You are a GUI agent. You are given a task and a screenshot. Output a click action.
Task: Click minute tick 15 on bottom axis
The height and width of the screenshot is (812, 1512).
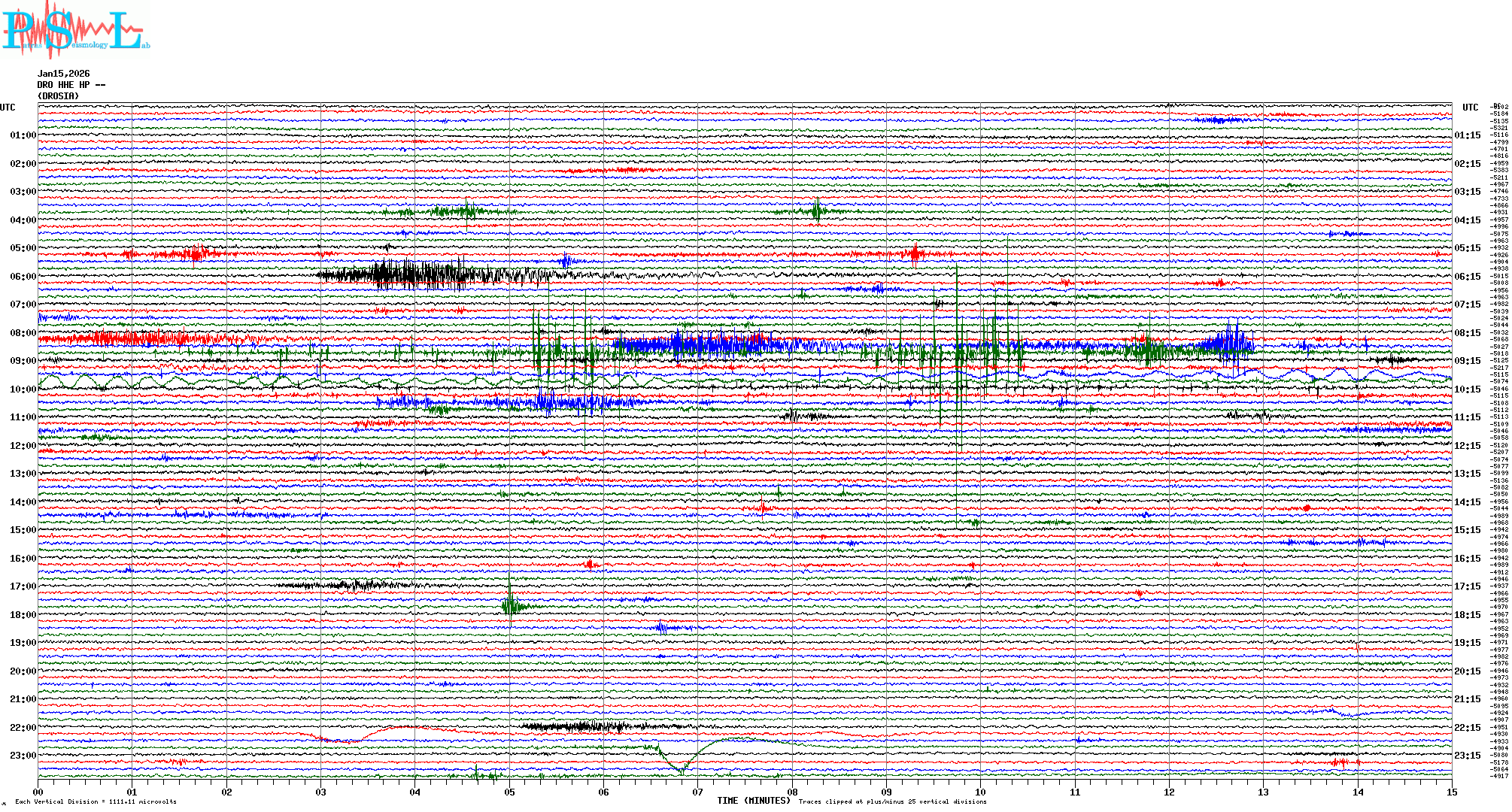[1451, 792]
